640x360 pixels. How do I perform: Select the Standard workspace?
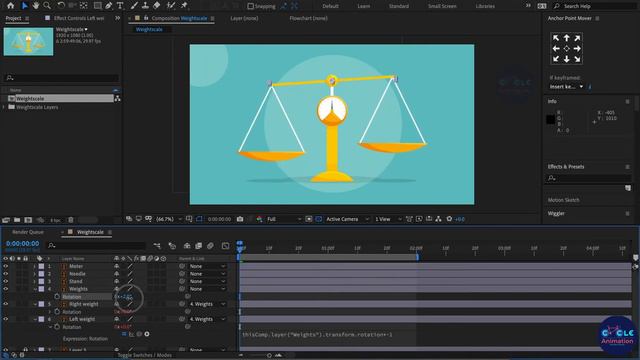click(399, 6)
